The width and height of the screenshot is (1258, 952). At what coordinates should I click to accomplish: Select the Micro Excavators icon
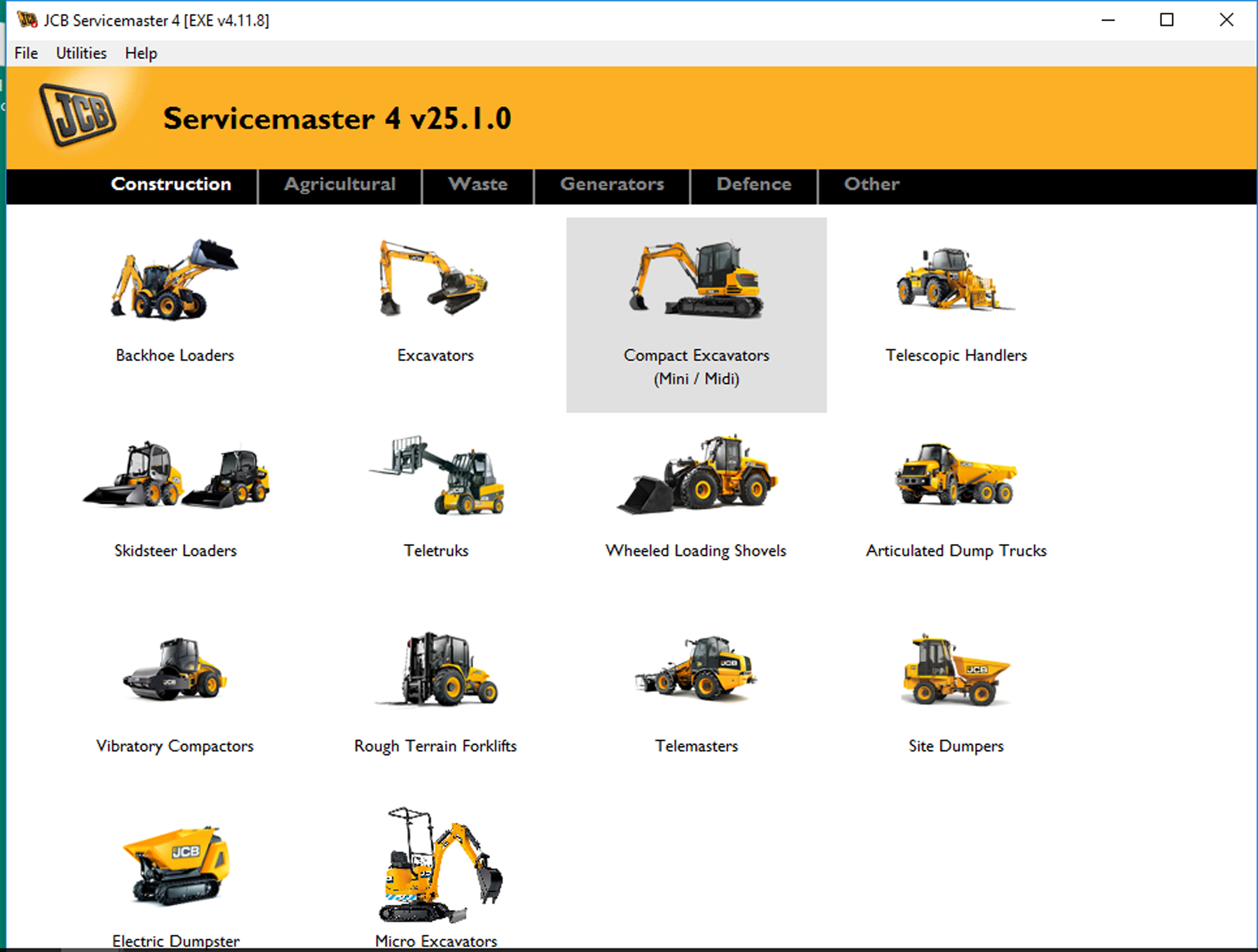pos(436,866)
